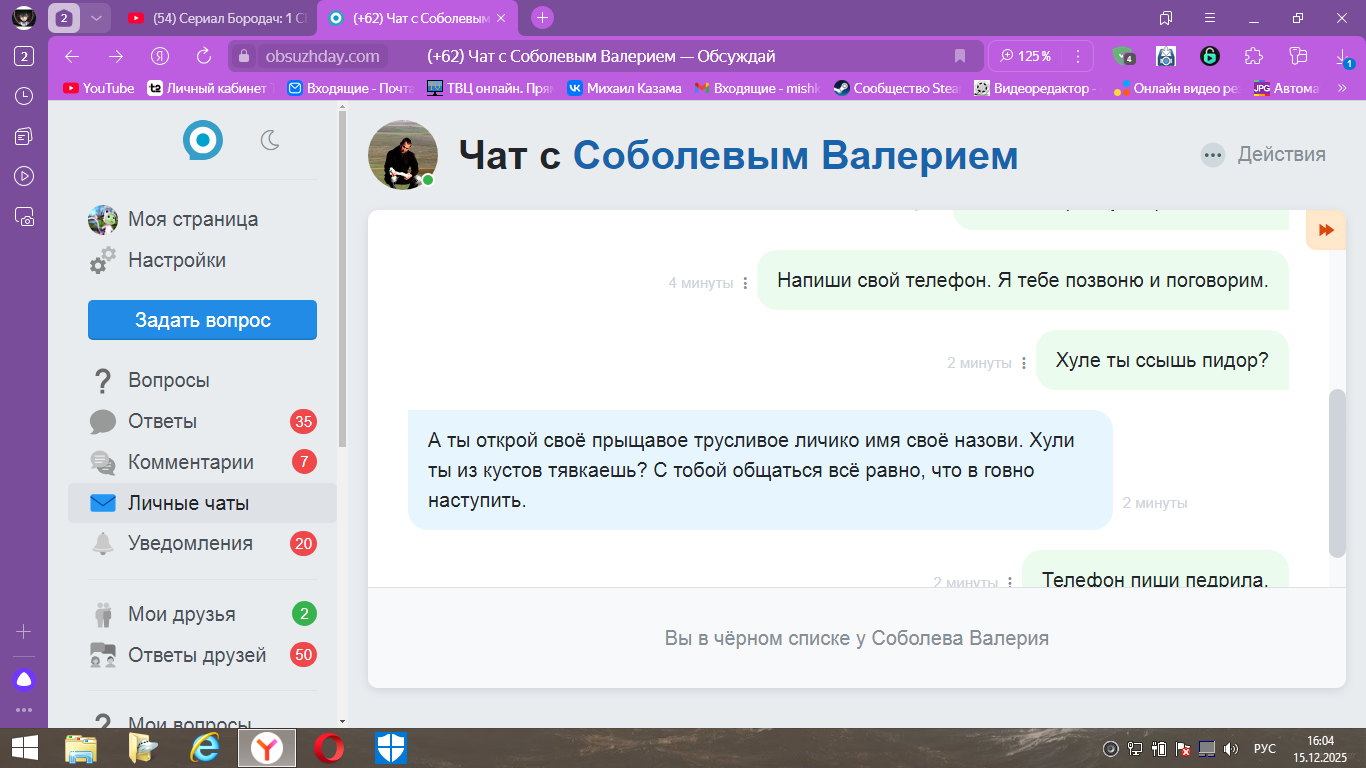Open the new tab plus button
The width and height of the screenshot is (1366, 768).
coord(542,18)
